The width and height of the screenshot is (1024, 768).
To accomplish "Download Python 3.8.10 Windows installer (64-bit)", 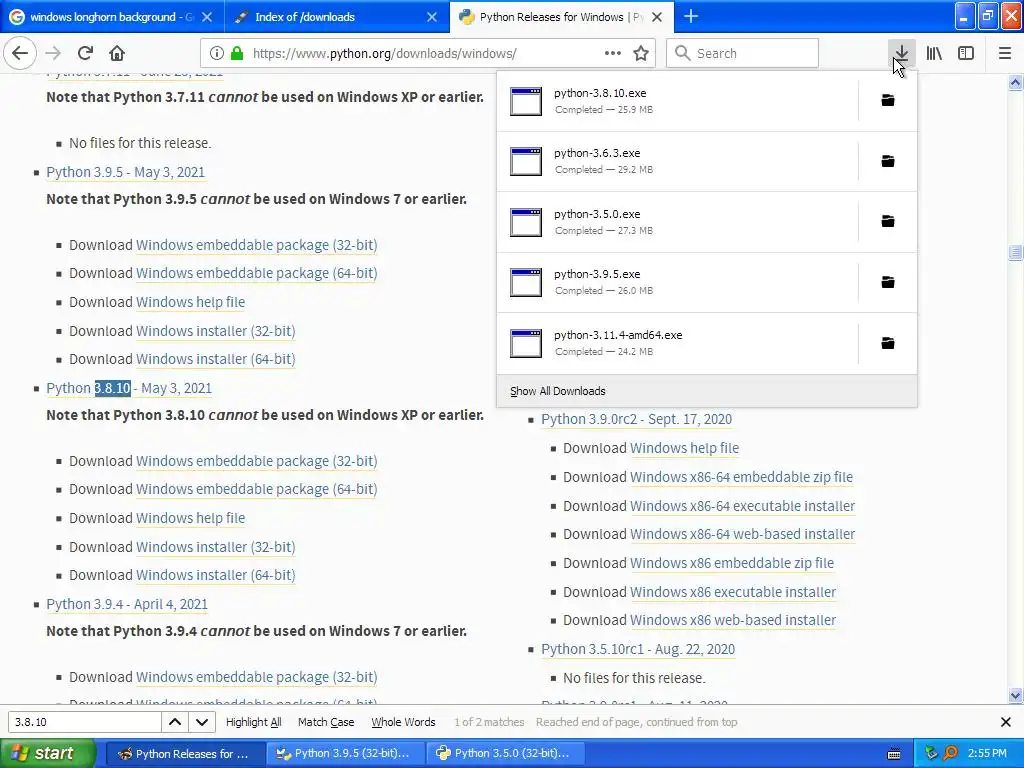I will (216, 575).
